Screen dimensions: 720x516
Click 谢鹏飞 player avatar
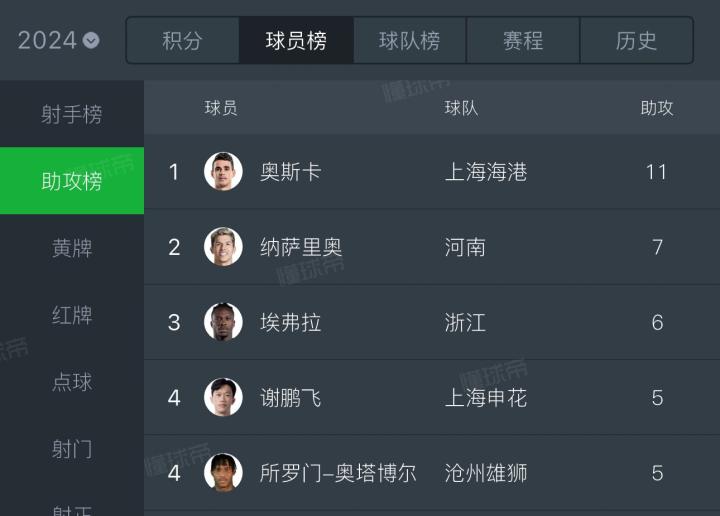[223, 397]
